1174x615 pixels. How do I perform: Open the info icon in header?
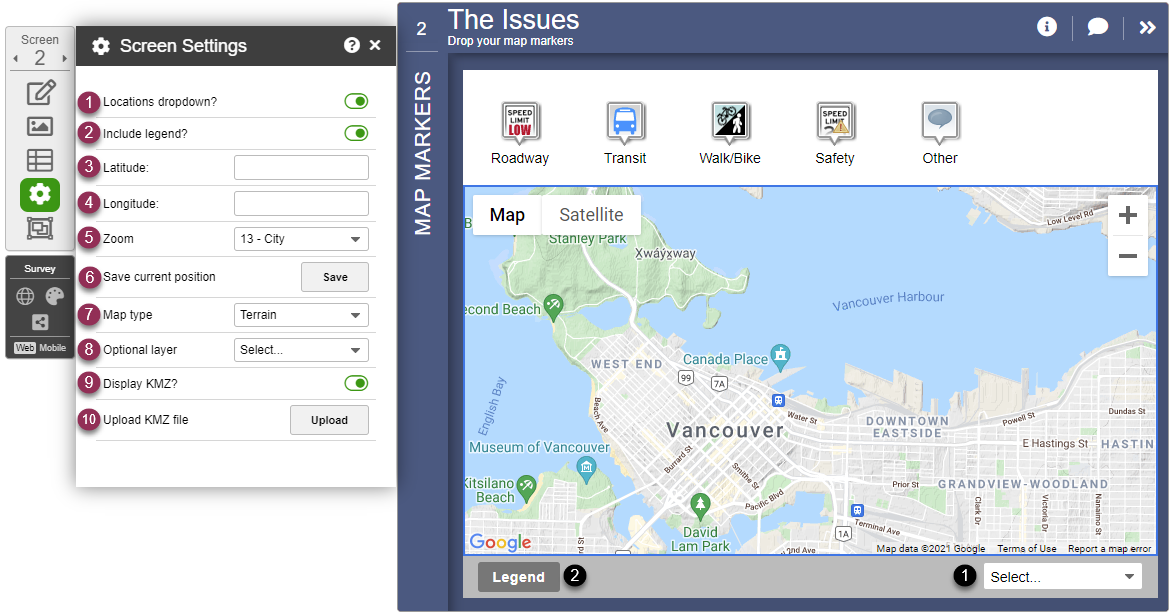[1047, 27]
